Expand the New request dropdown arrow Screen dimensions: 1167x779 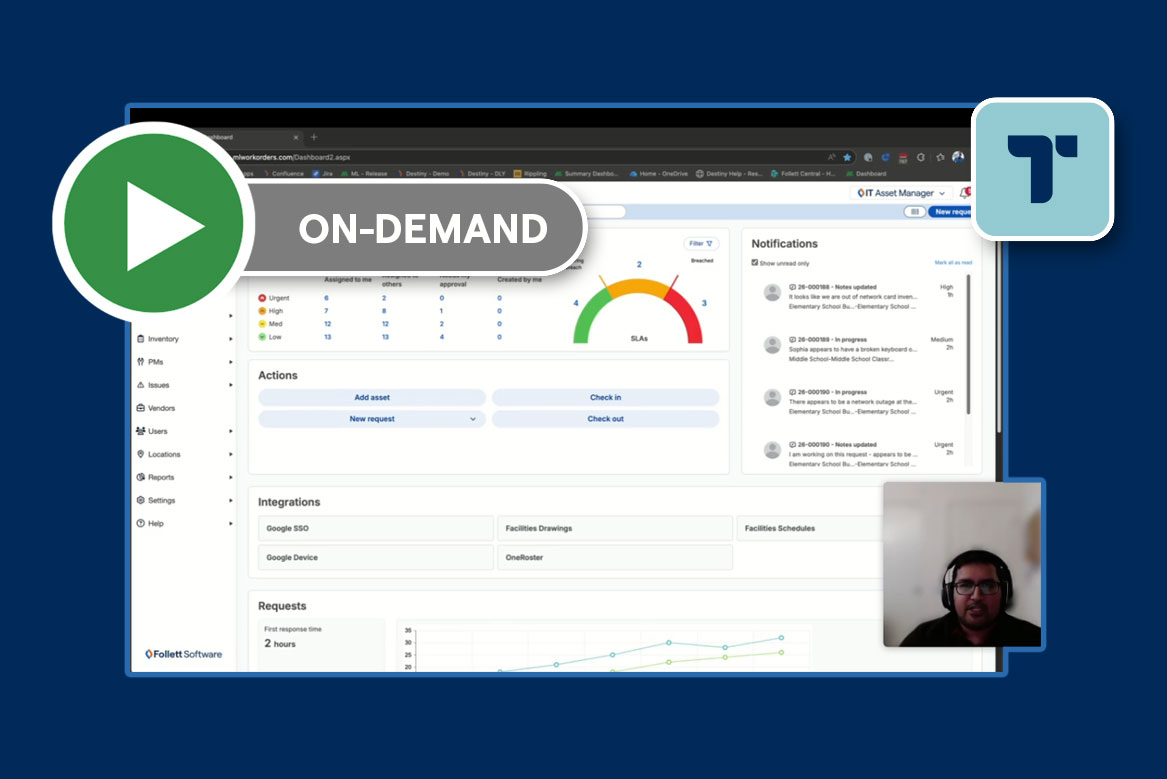[x=473, y=419]
